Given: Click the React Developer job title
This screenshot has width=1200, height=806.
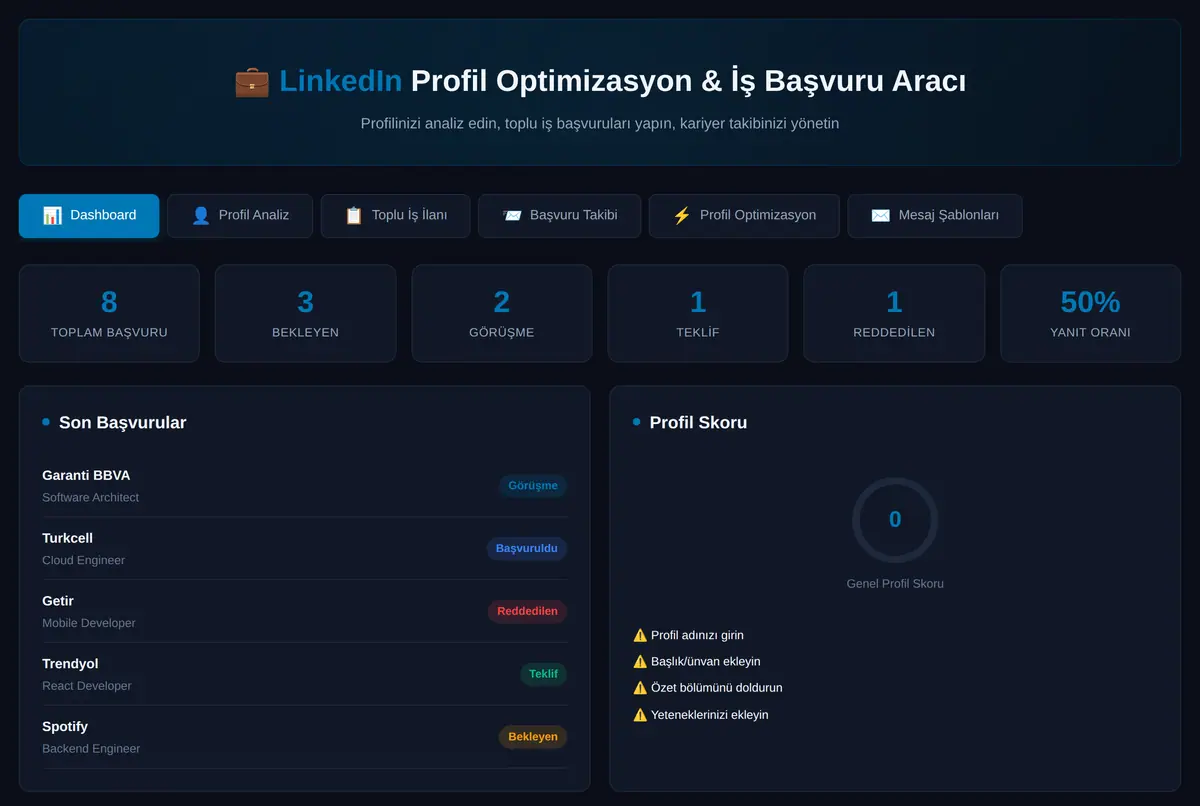Looking at the screenshot, I should pos(87,686).
